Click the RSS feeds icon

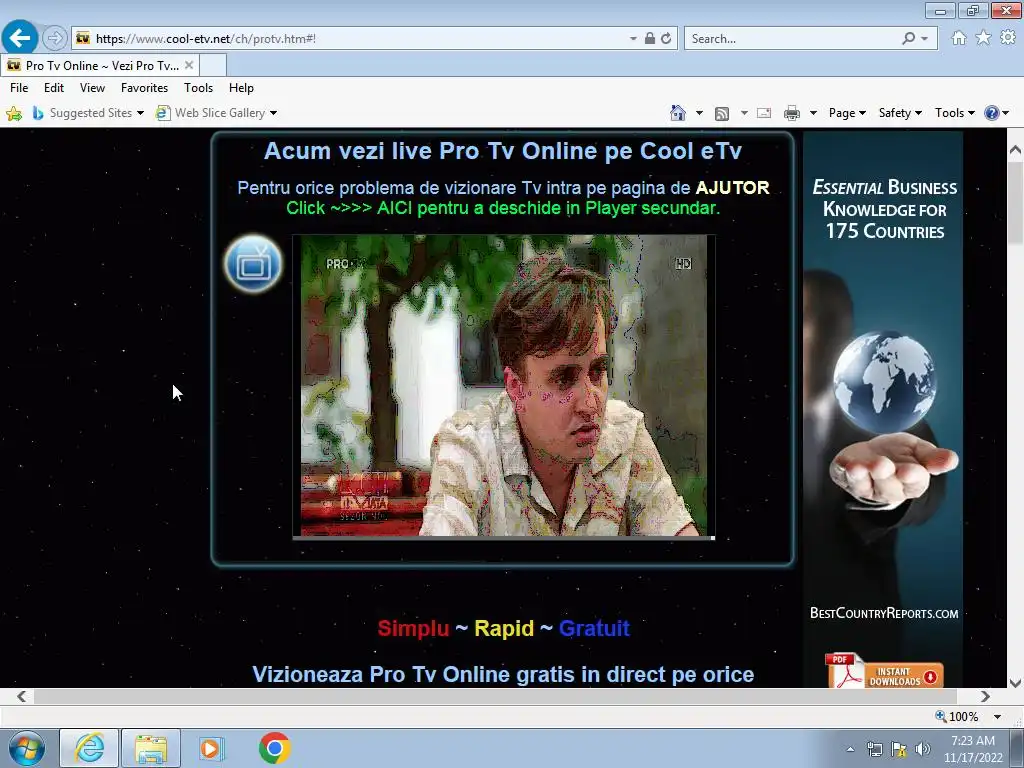tap(722, 114)
